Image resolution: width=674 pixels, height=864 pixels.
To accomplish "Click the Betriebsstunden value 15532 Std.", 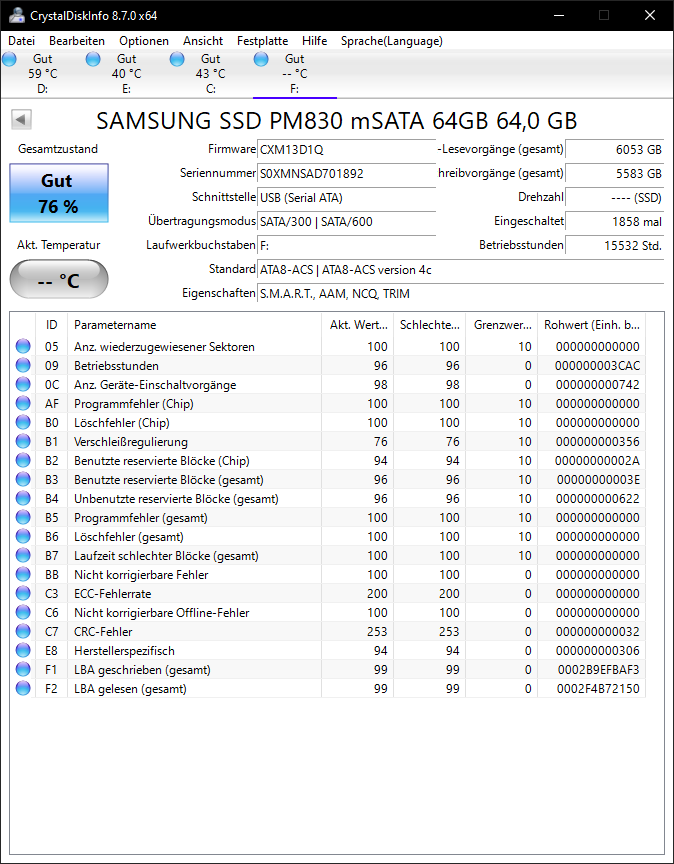I will [615, 246].
